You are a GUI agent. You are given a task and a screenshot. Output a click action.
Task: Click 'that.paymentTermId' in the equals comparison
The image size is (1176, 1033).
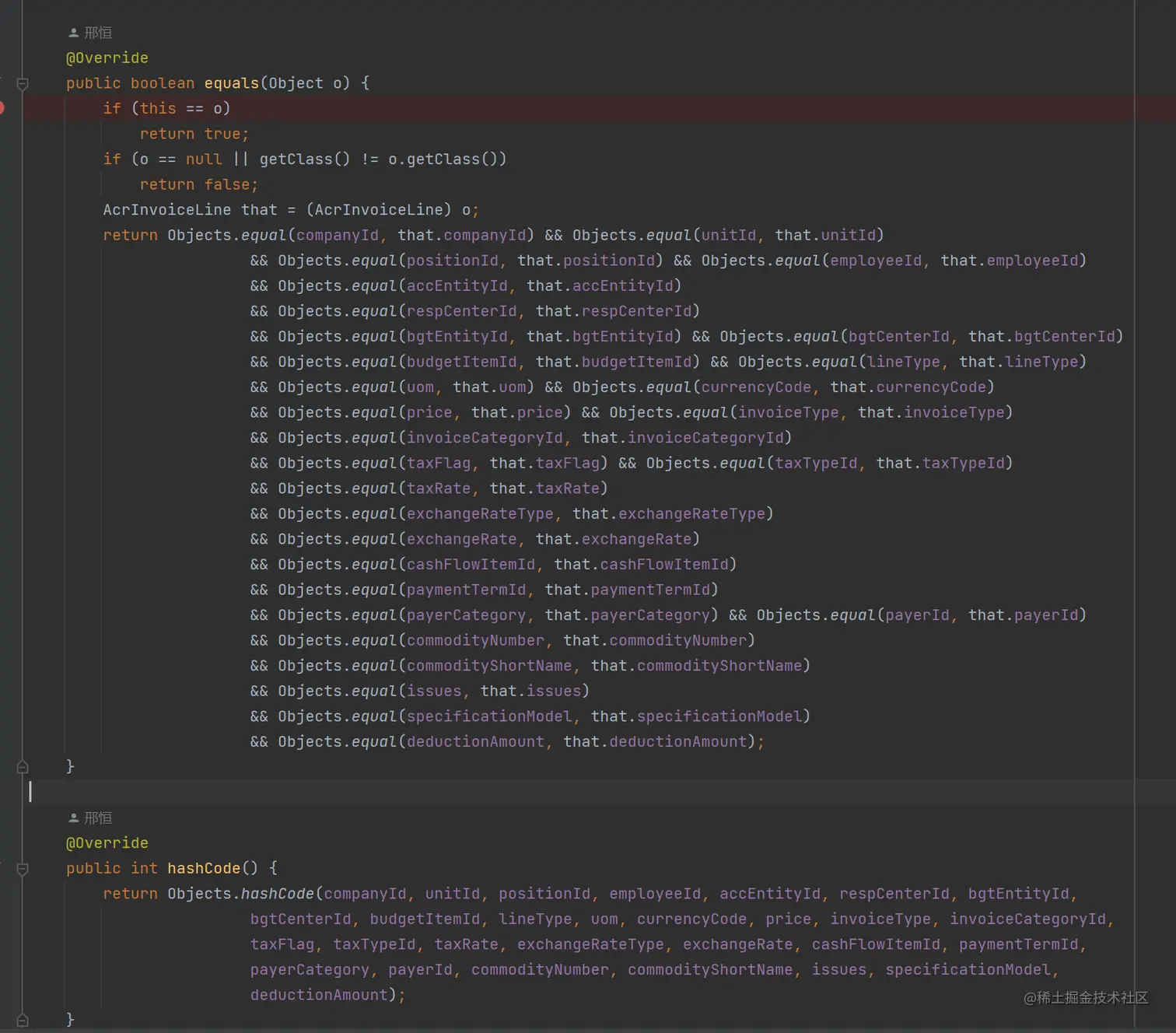pos(628,590)
